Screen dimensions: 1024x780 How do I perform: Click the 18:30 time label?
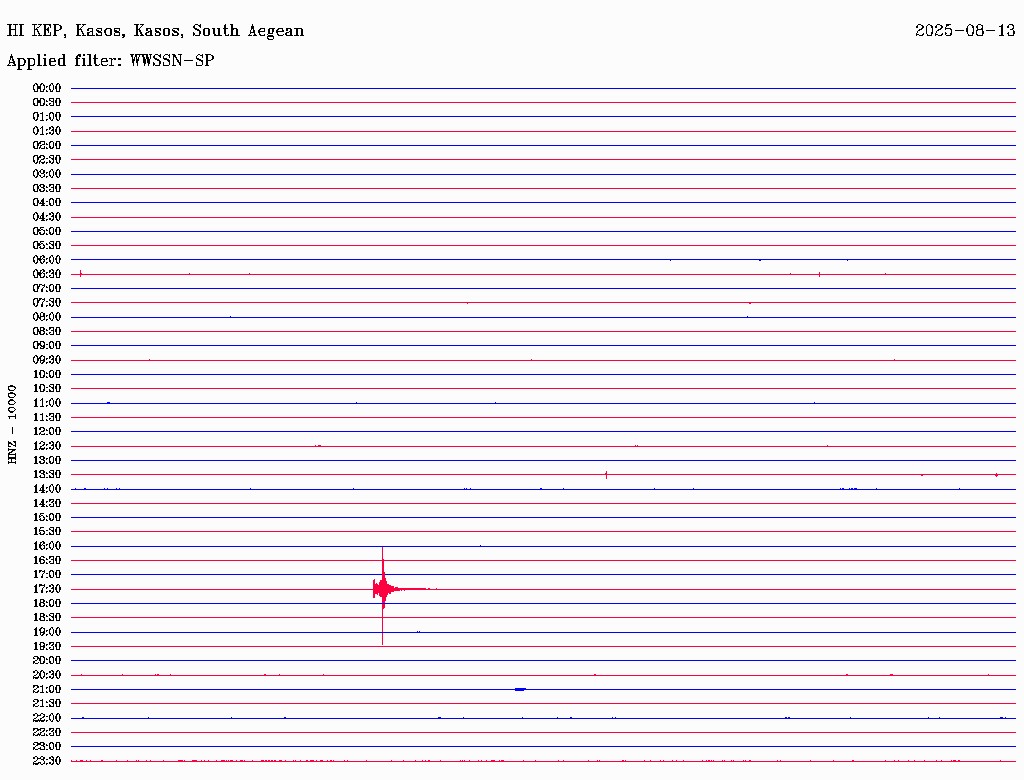(46, 617)
